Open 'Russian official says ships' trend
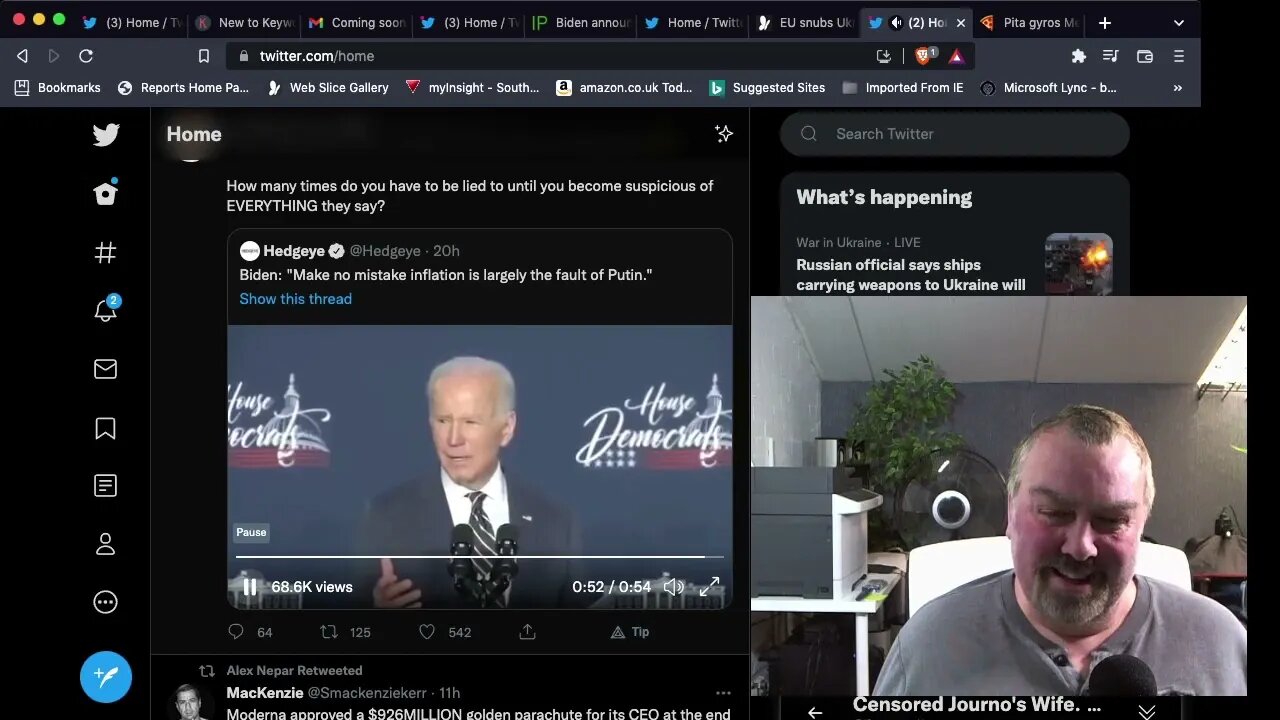 [x=910, y=275]
